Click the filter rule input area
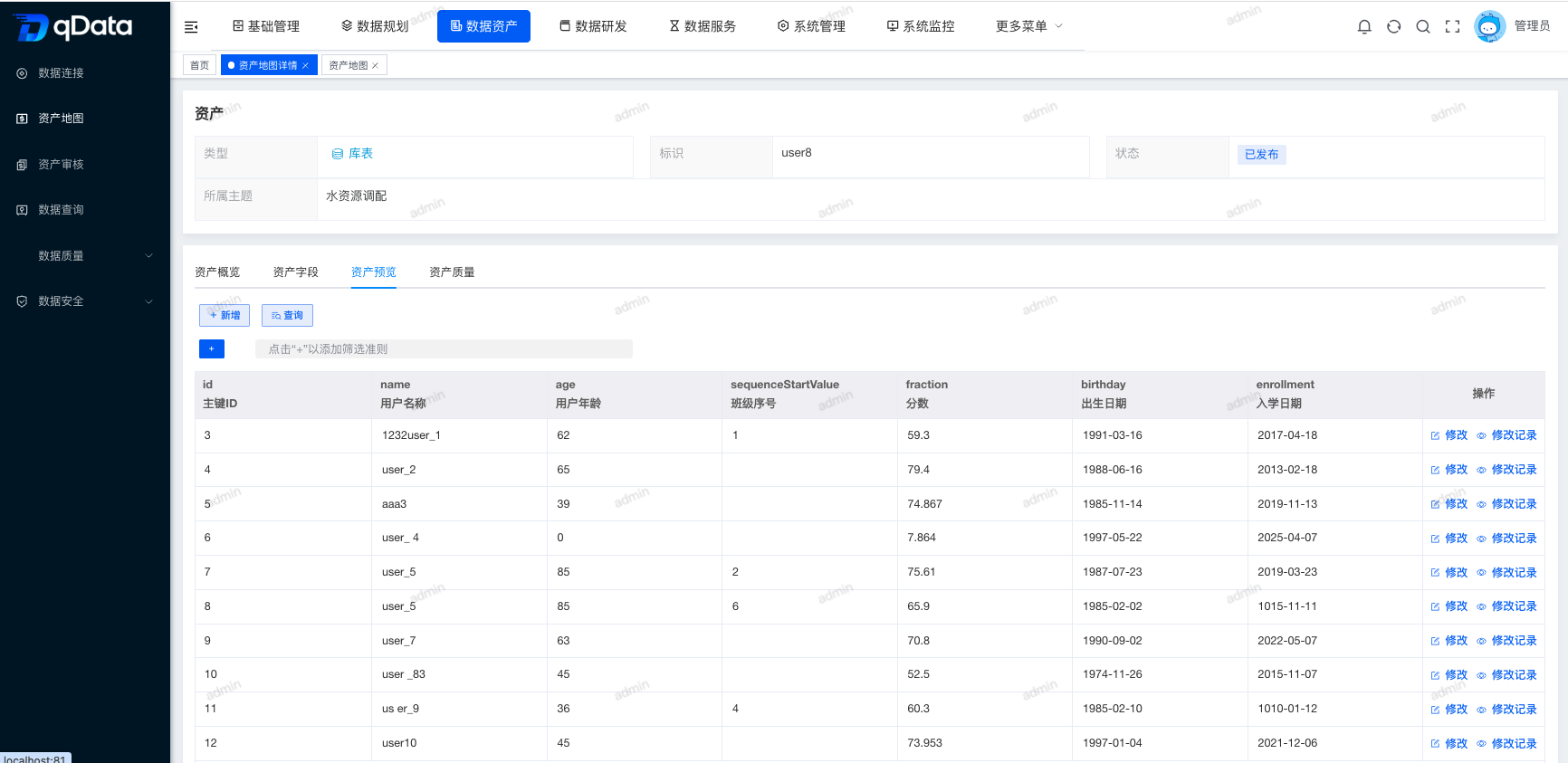This screenshot has width=1568, height=763. pos(444,349)
